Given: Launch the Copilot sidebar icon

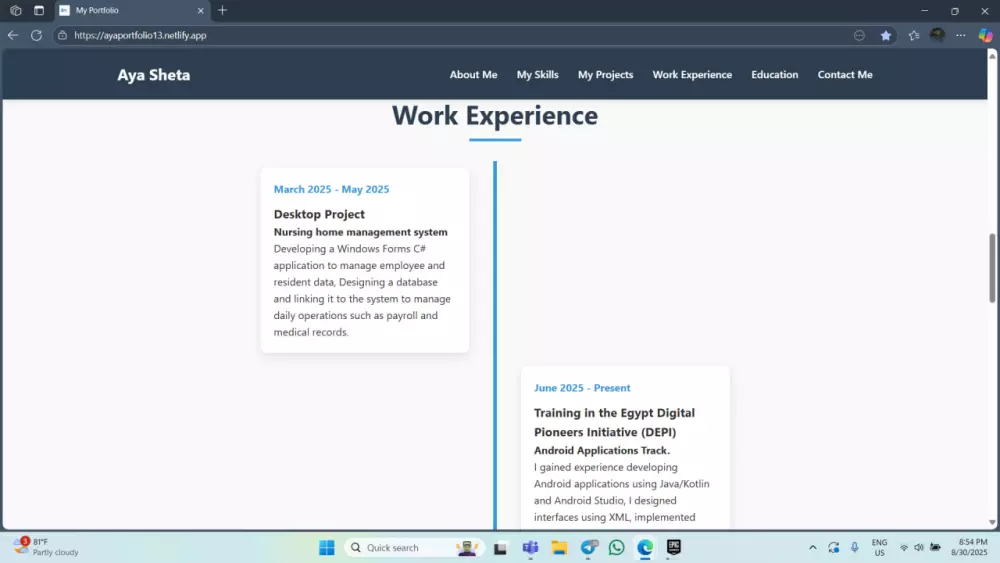Looking at the screenshot, I should tap(985, 36).
